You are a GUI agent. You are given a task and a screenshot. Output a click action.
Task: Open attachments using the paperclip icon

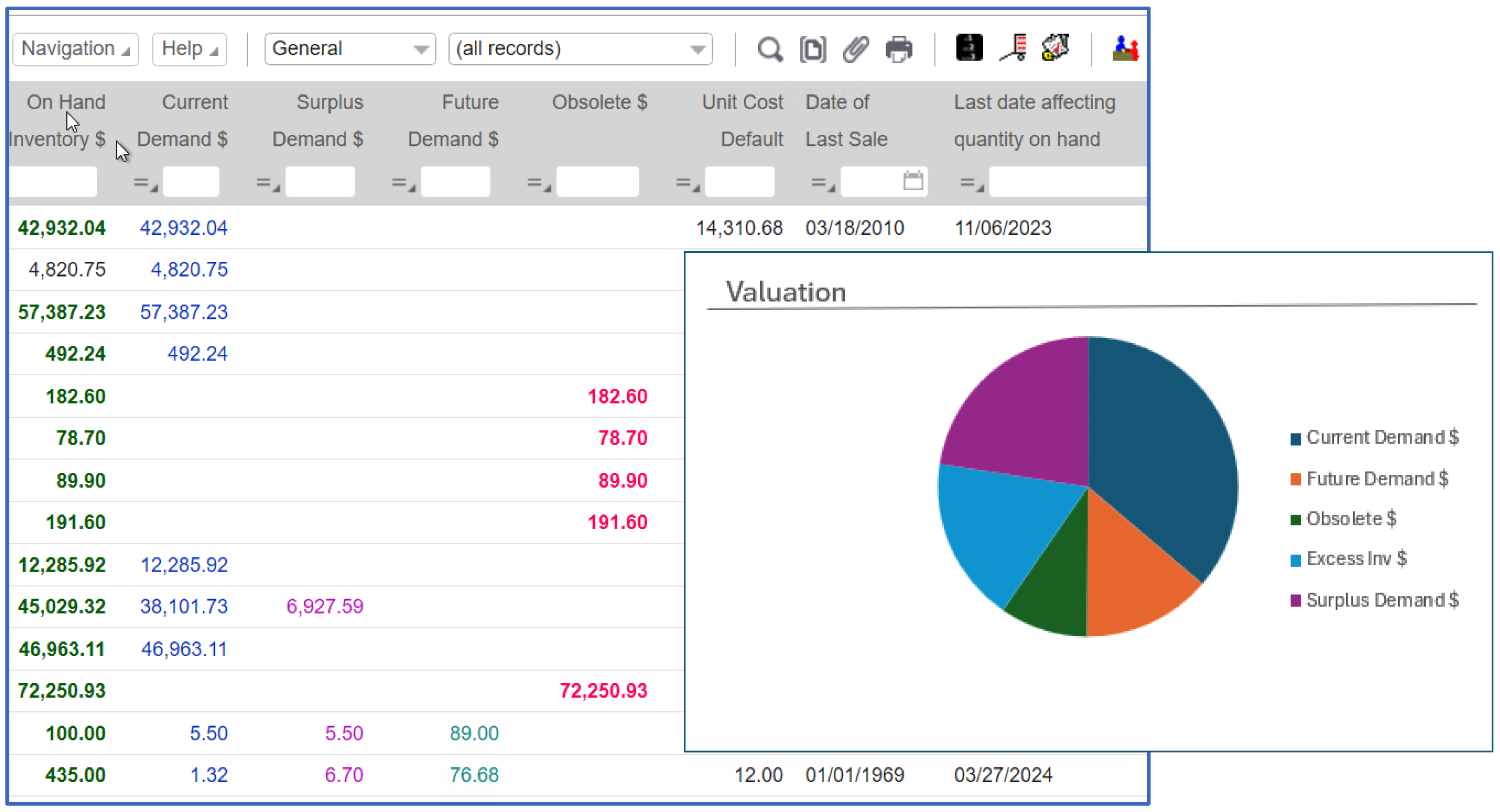click(x=855, y=49)
